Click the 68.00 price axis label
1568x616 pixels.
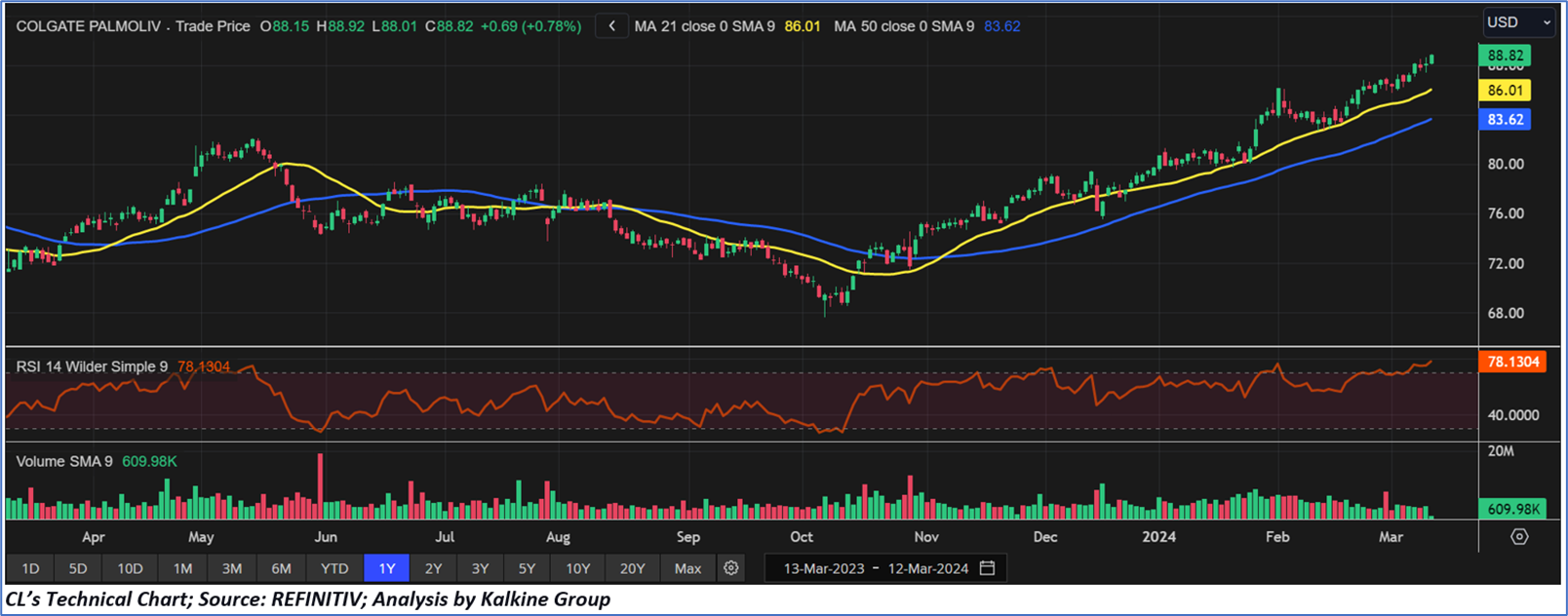(x=1506, y=313)
